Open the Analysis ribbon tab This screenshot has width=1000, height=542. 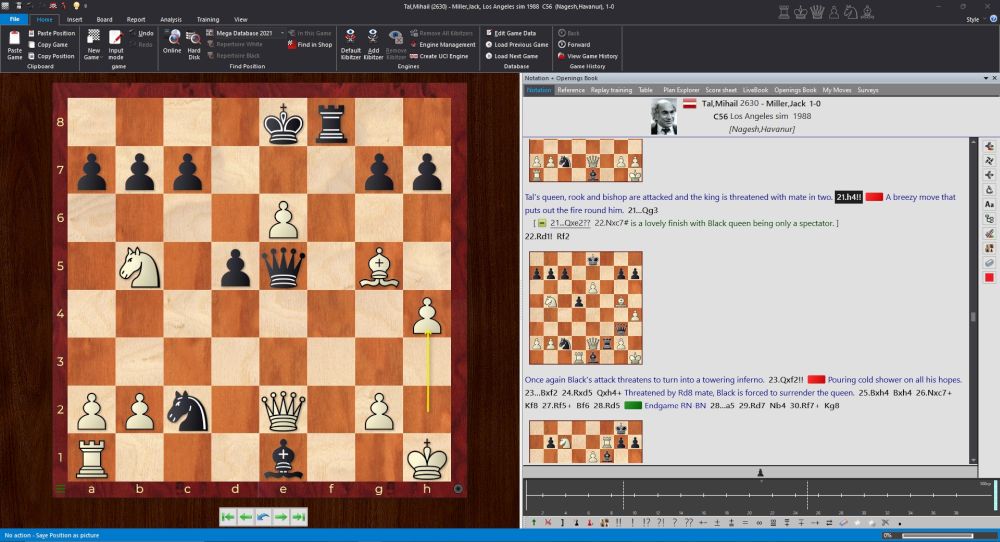tap(170, 19)
